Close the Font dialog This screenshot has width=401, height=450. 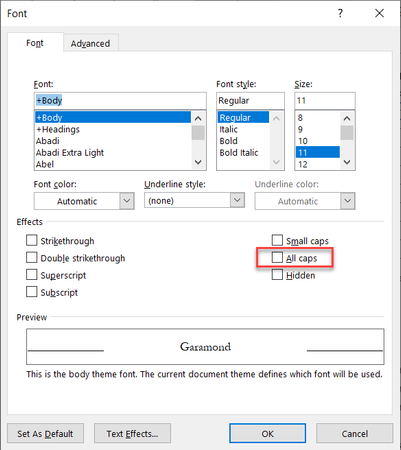point(379,13)
